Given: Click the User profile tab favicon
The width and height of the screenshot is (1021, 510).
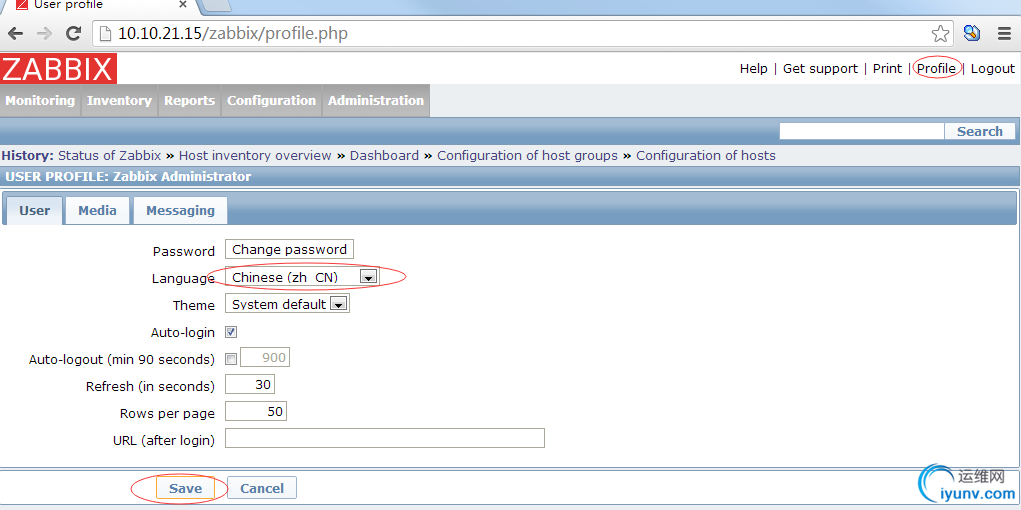Looking at the screenshot, I should [21, 5].
